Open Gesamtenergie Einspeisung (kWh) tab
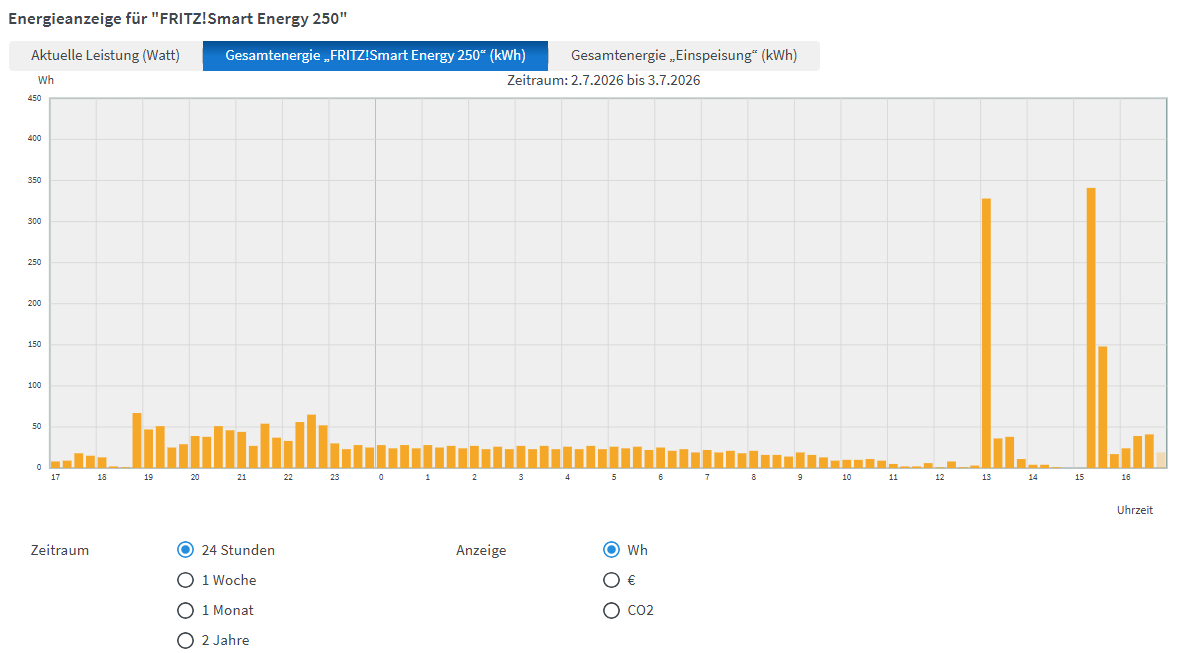Image resolution: width=1192 pixels, height=653 pixels. (x=684, y=55)
